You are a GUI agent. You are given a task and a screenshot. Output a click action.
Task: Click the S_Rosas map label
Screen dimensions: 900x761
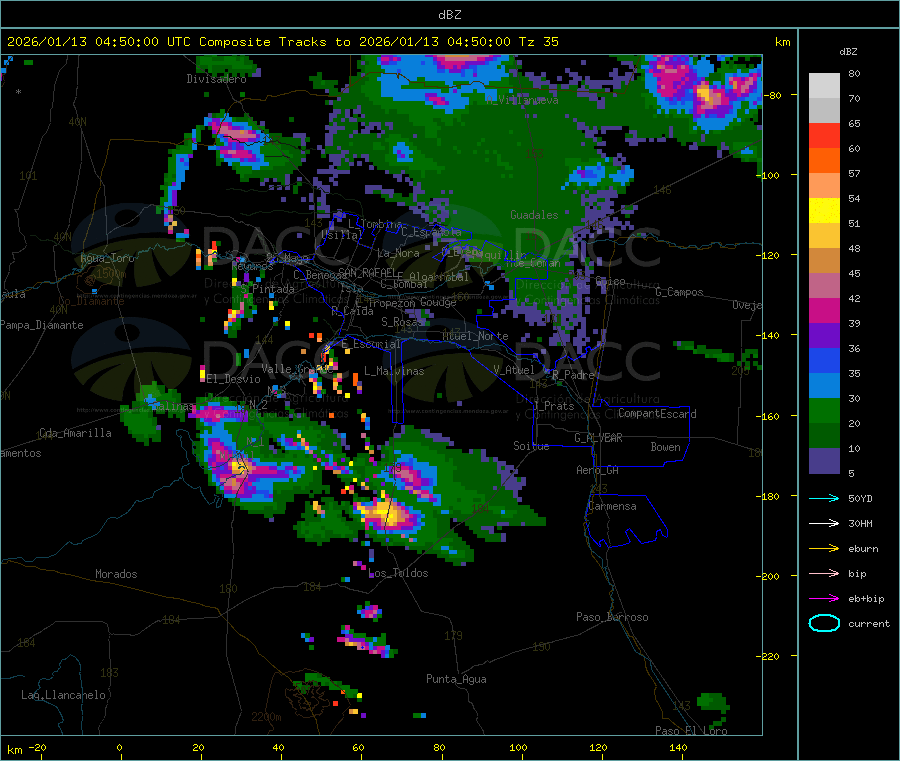(x=402, y=322)
